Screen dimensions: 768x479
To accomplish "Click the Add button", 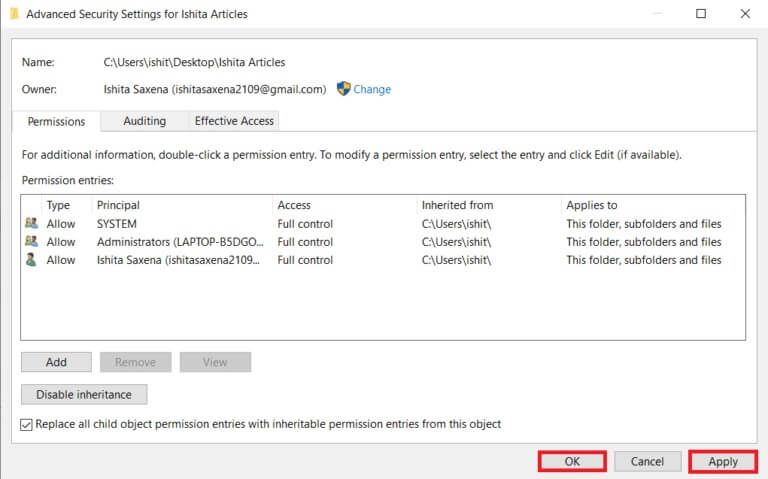I will coord(56,362).
